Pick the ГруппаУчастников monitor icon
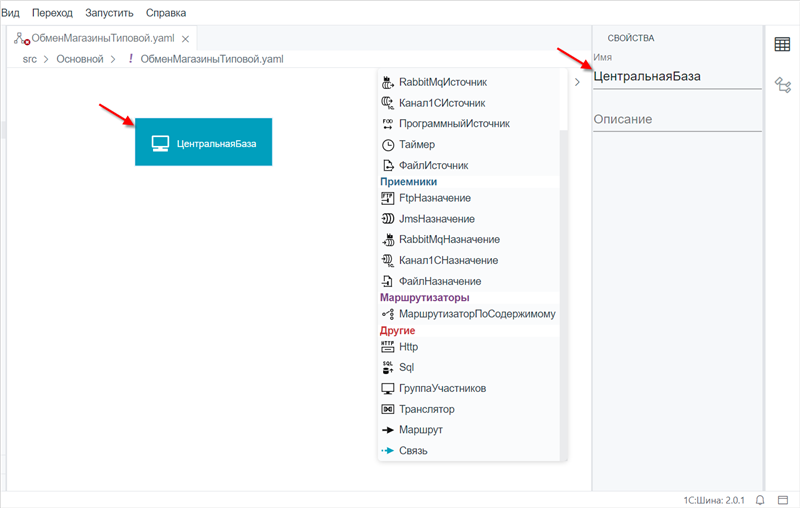The image size is (800, 508). pos(388,388)
